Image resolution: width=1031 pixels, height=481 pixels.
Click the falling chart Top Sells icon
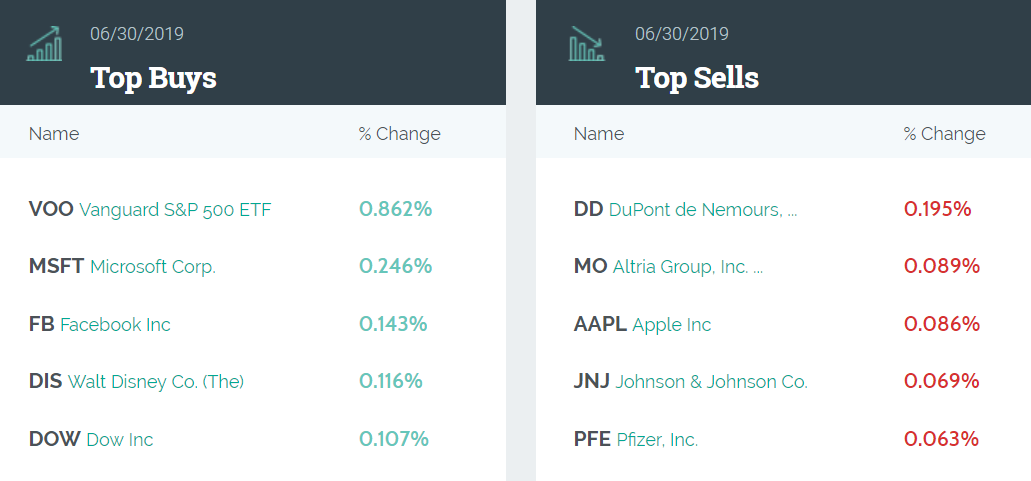[x=587, y=44]
